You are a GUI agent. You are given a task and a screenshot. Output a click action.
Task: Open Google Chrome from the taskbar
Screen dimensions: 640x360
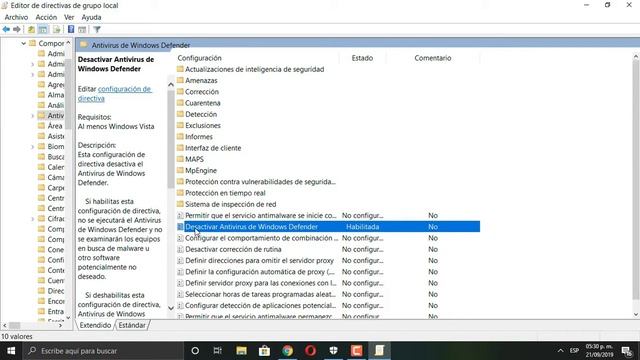[x=287, y=351]
